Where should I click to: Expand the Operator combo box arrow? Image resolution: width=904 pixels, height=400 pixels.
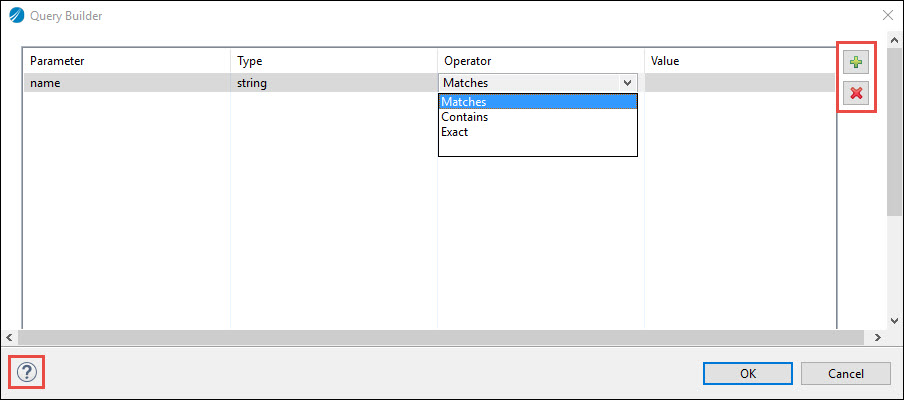point(627,83)
